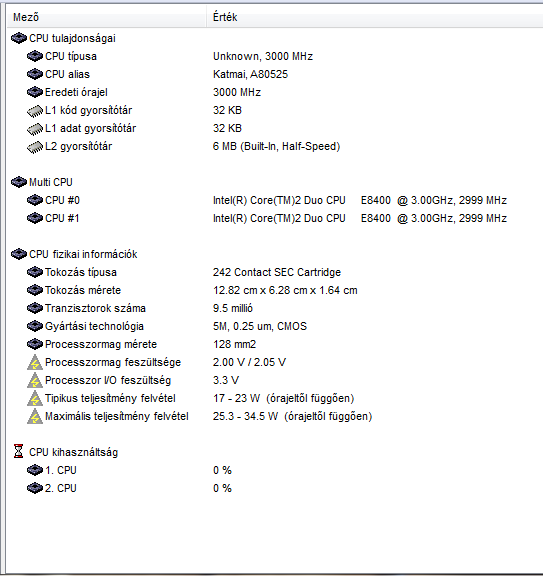
Task: Click the voltage warning icon for Processzormag feszültsége
Action: (35, 362)
